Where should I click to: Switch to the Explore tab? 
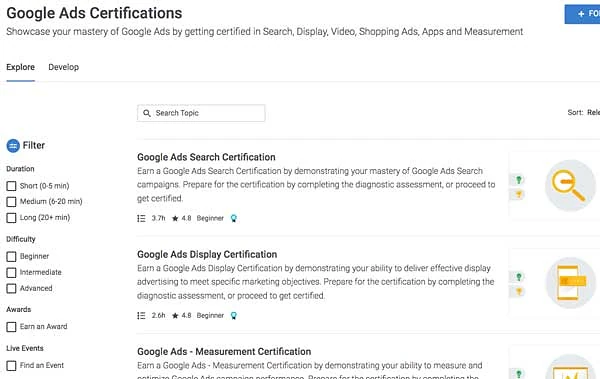click(x=21, y=67)
